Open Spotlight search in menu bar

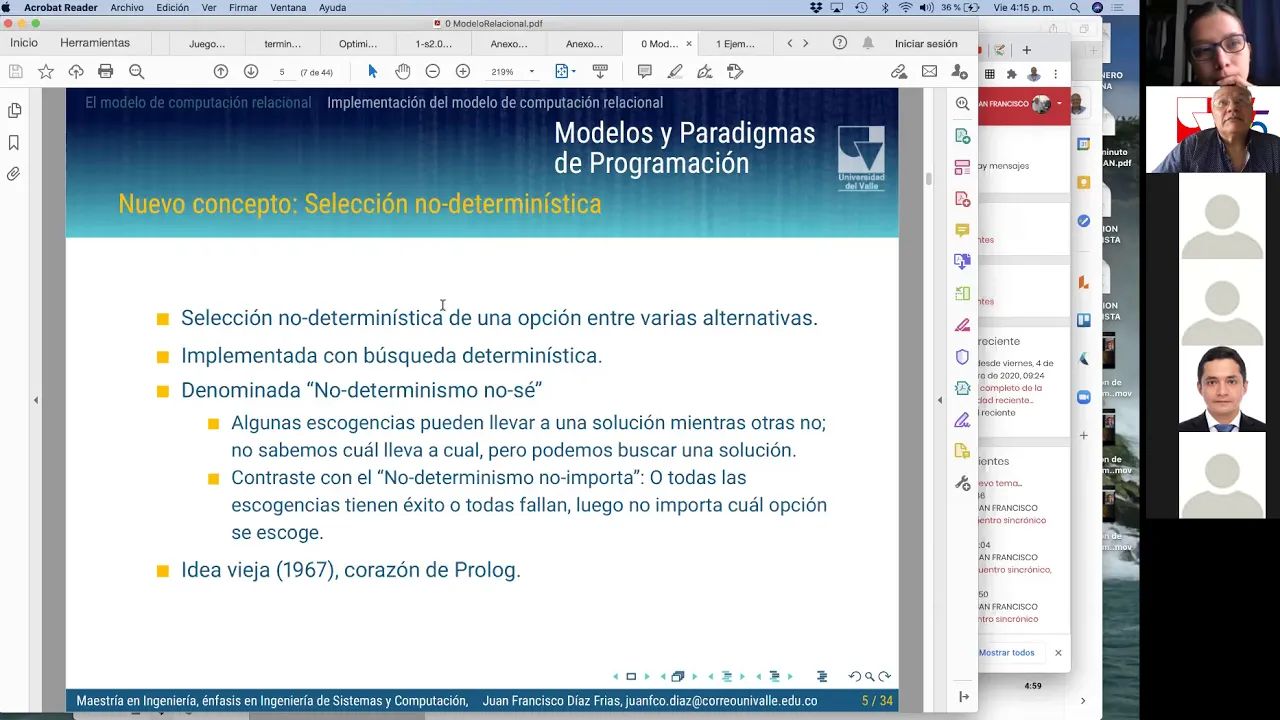coord(1075,8)
